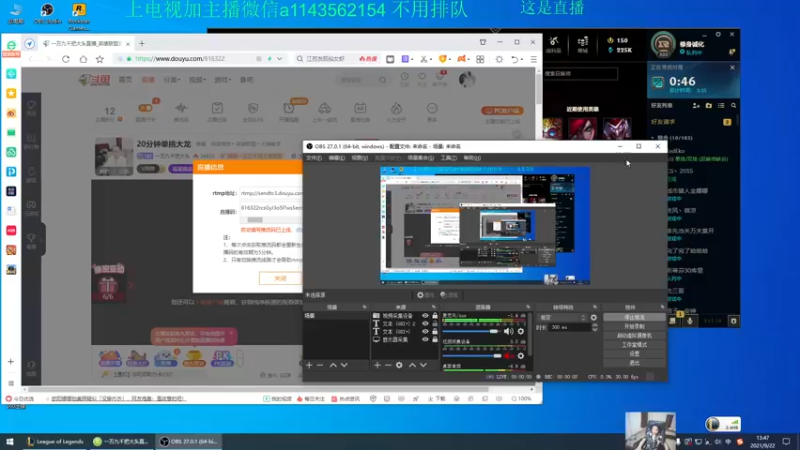Unmute the video capture device audio
Image resolution: width=800 pixels, height=450 pixels.
(509, 356)
